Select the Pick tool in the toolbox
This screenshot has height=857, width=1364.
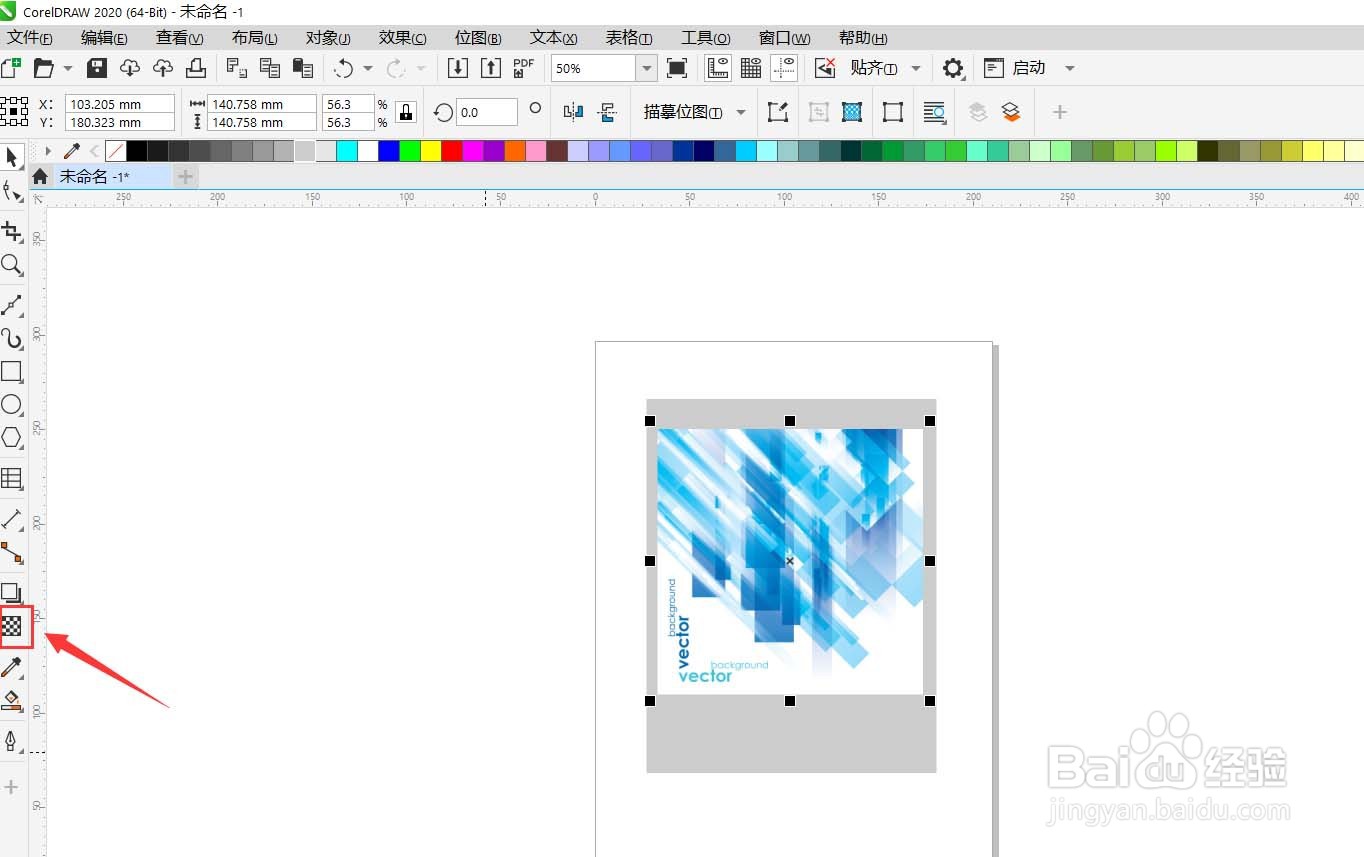coord(12,158)
